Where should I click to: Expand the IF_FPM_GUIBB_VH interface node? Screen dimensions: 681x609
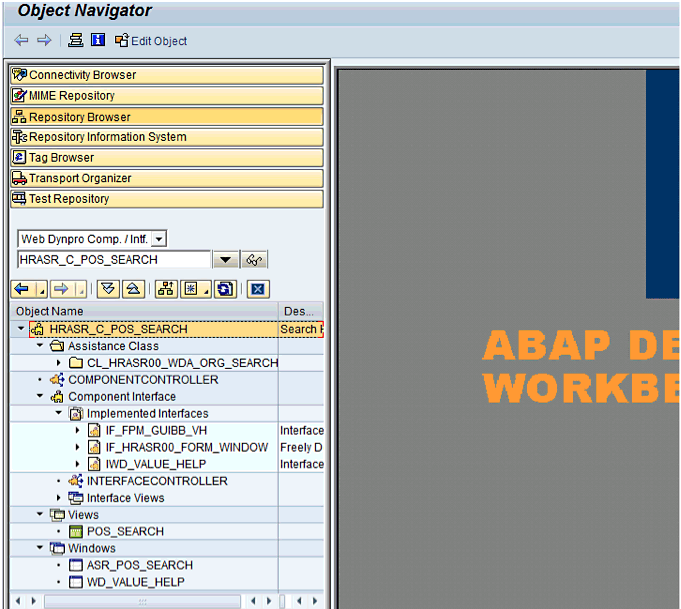(x=78, y=431)
